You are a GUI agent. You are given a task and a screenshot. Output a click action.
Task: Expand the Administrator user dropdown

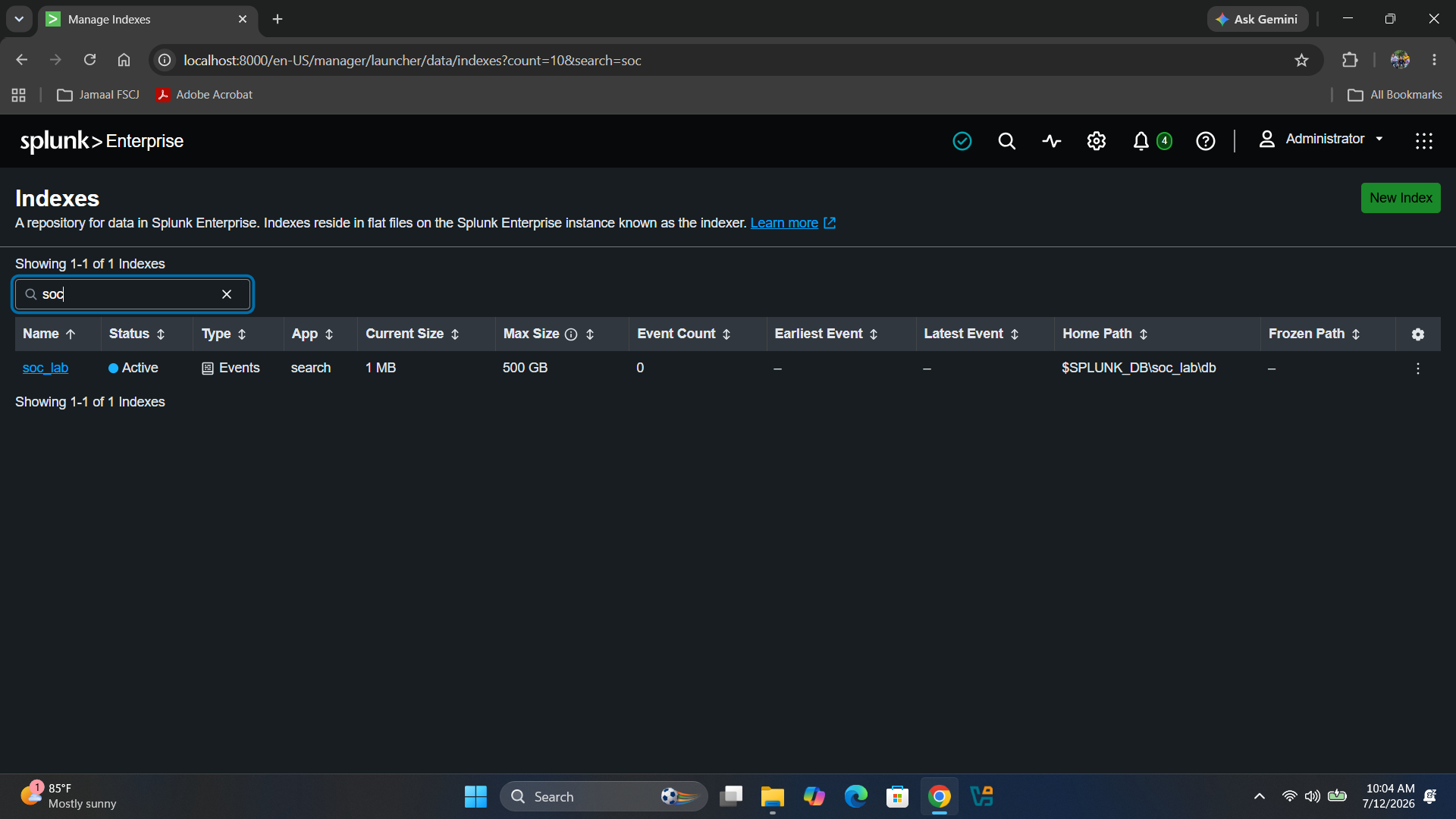pyautogui.click(x=1321, y=140)
